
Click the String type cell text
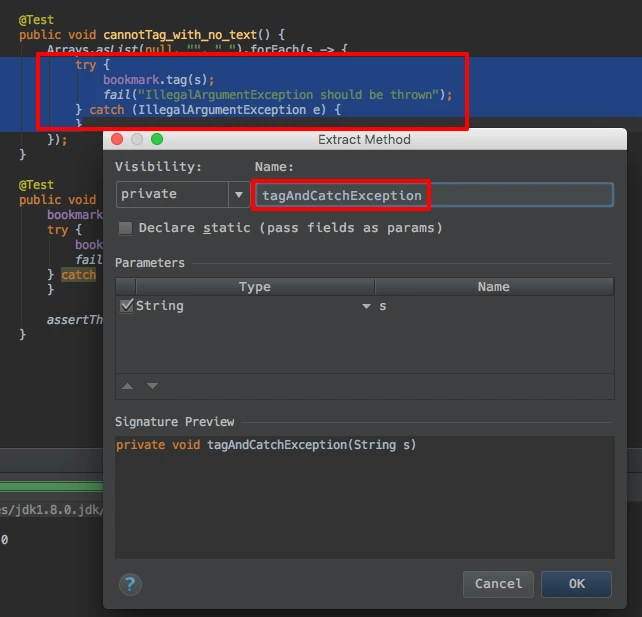[160, 306]
